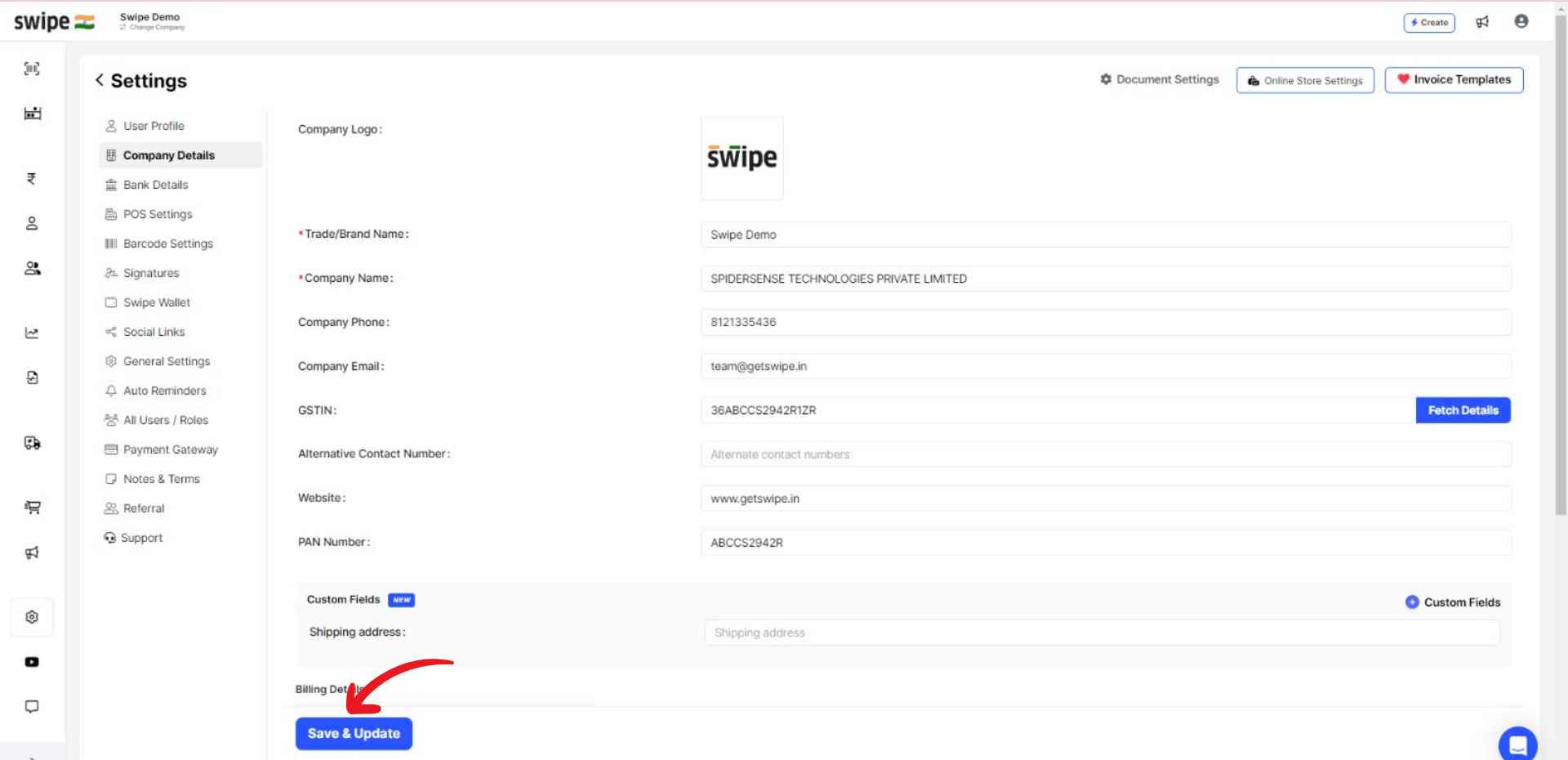This screenshot has height=760, width=1568.
Task: Select Company Details in settings menu
Action: pos(181,155)
